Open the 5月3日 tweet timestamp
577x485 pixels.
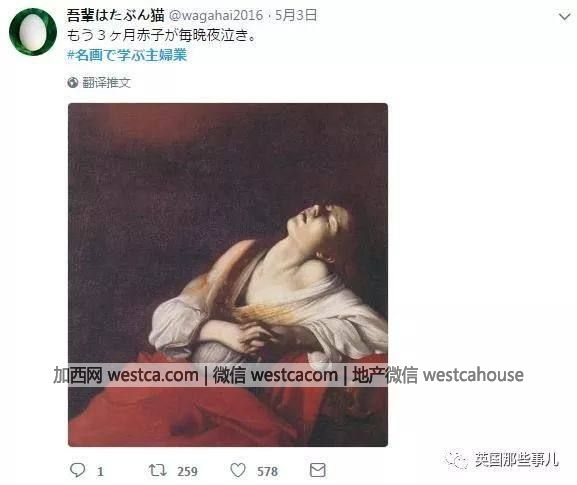coord(296,15)
